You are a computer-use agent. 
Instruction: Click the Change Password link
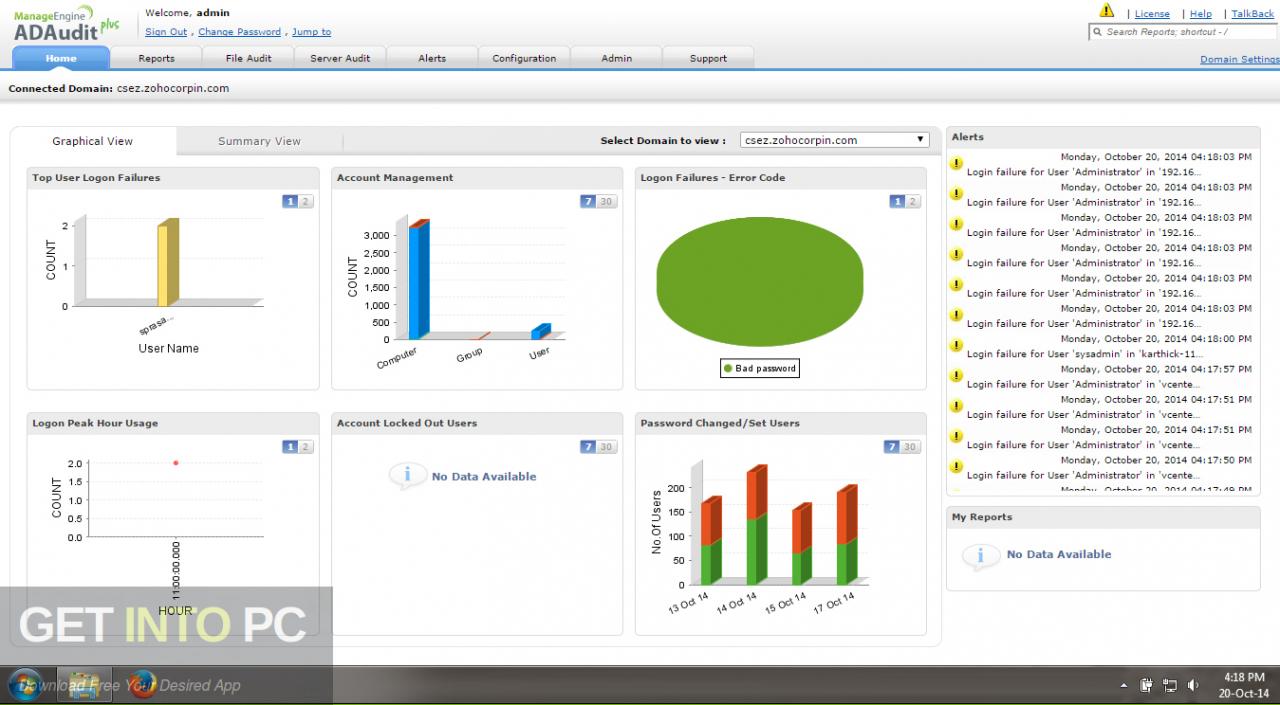(x=239, y=32)
